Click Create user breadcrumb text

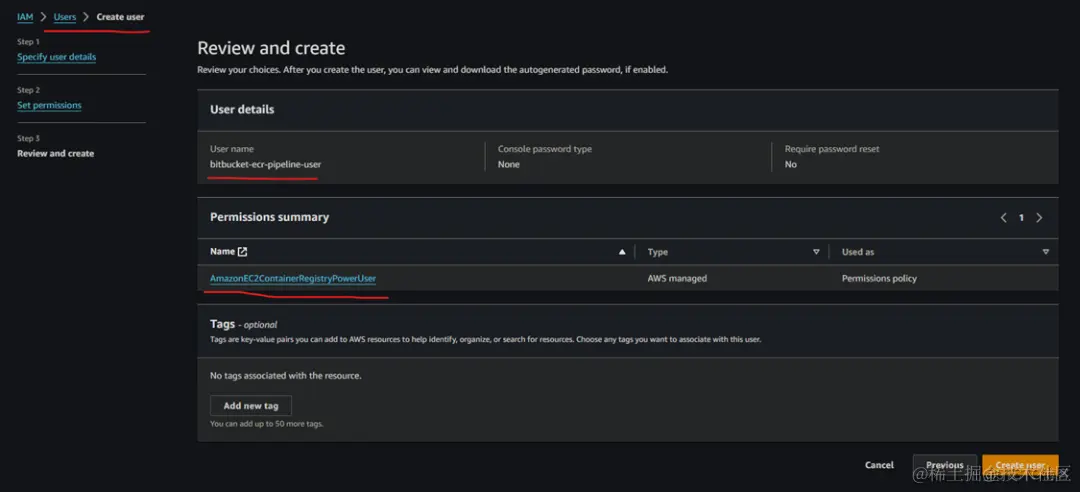(121, 17)
